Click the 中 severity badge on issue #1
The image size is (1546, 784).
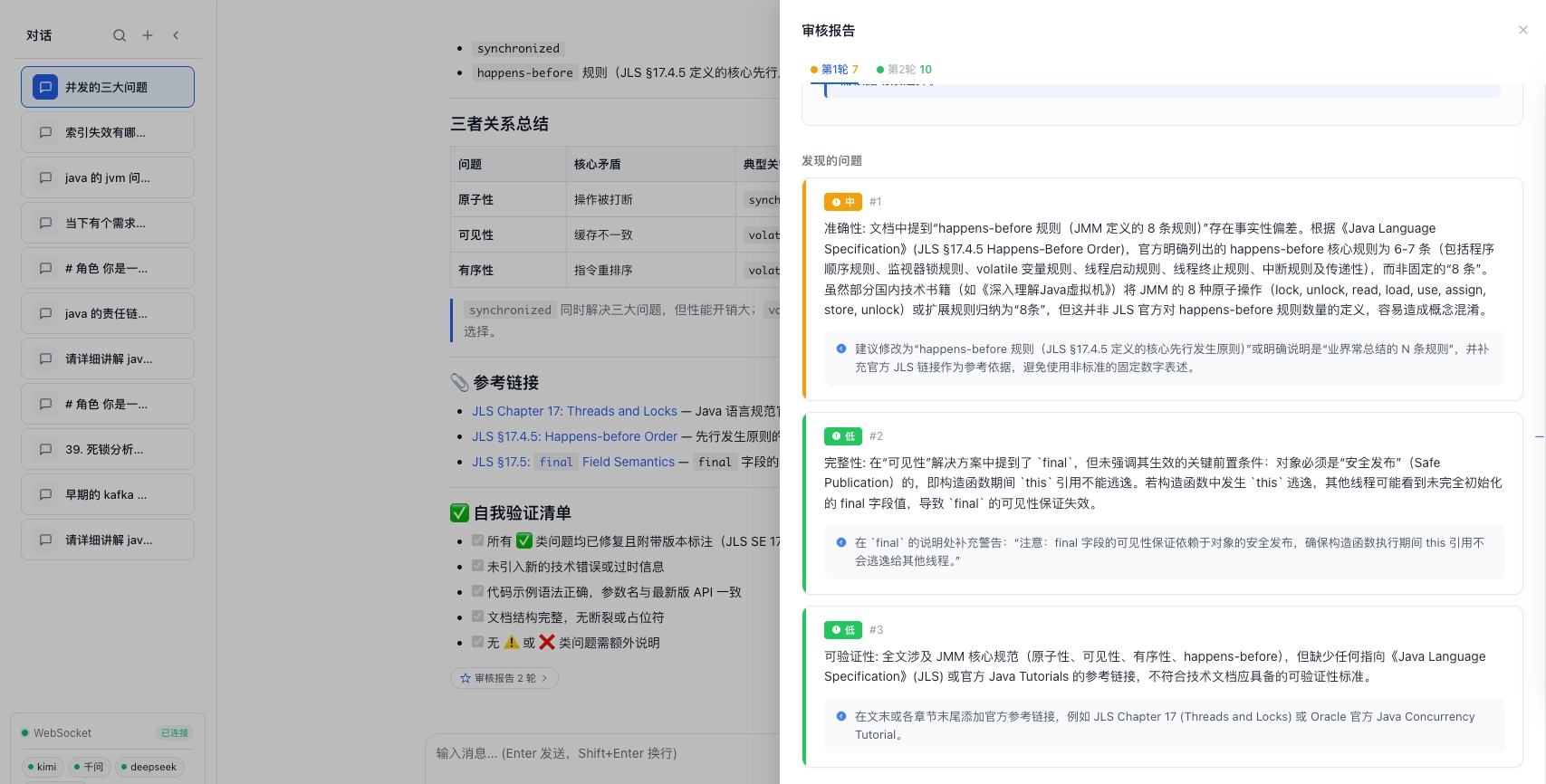click(x=842, y=202)
